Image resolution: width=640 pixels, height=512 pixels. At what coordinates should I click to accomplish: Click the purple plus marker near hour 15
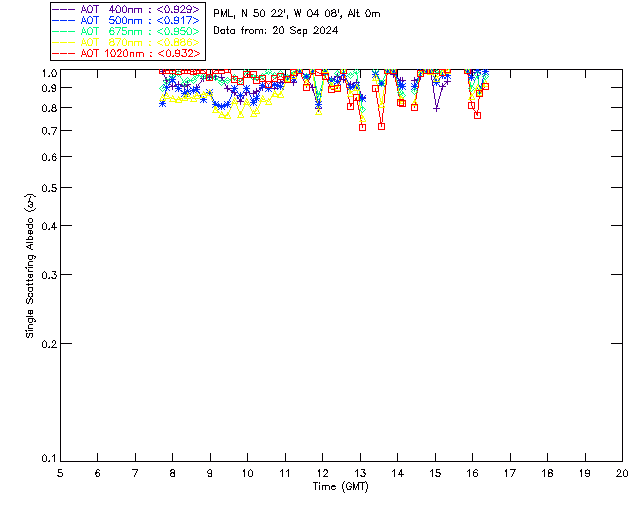[x=436, y=109]
